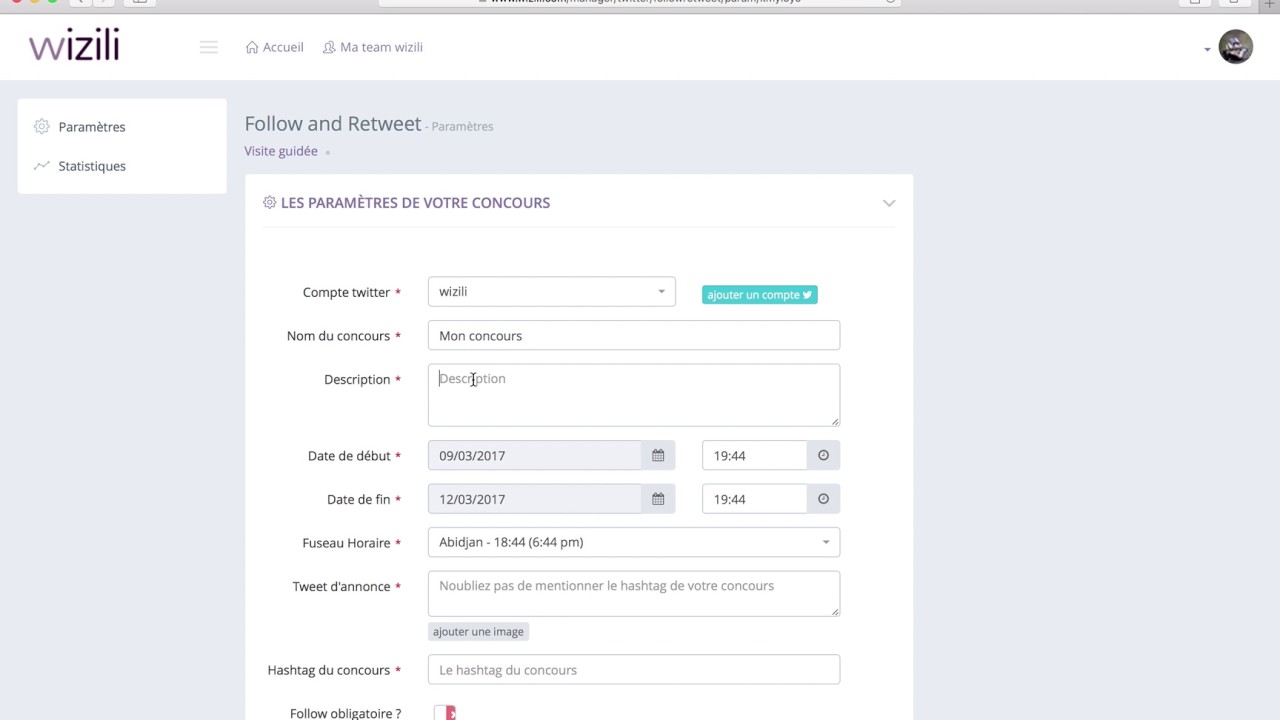1280x720 pixels.
Task: Click the ajouter un compte button
Action: (x=759, y=295)
